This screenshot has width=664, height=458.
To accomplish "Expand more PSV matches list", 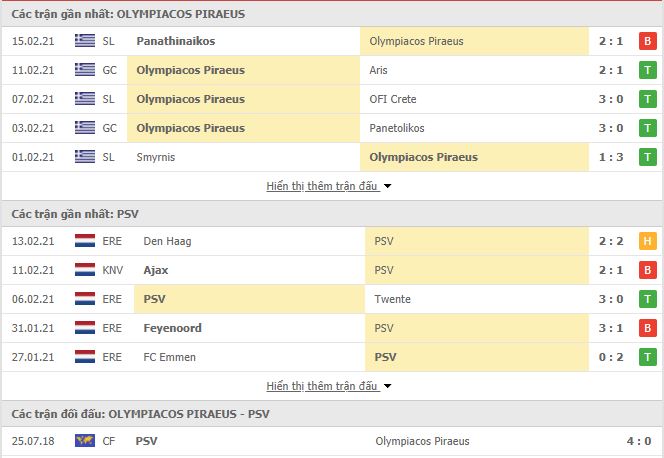I will [322, 386].
